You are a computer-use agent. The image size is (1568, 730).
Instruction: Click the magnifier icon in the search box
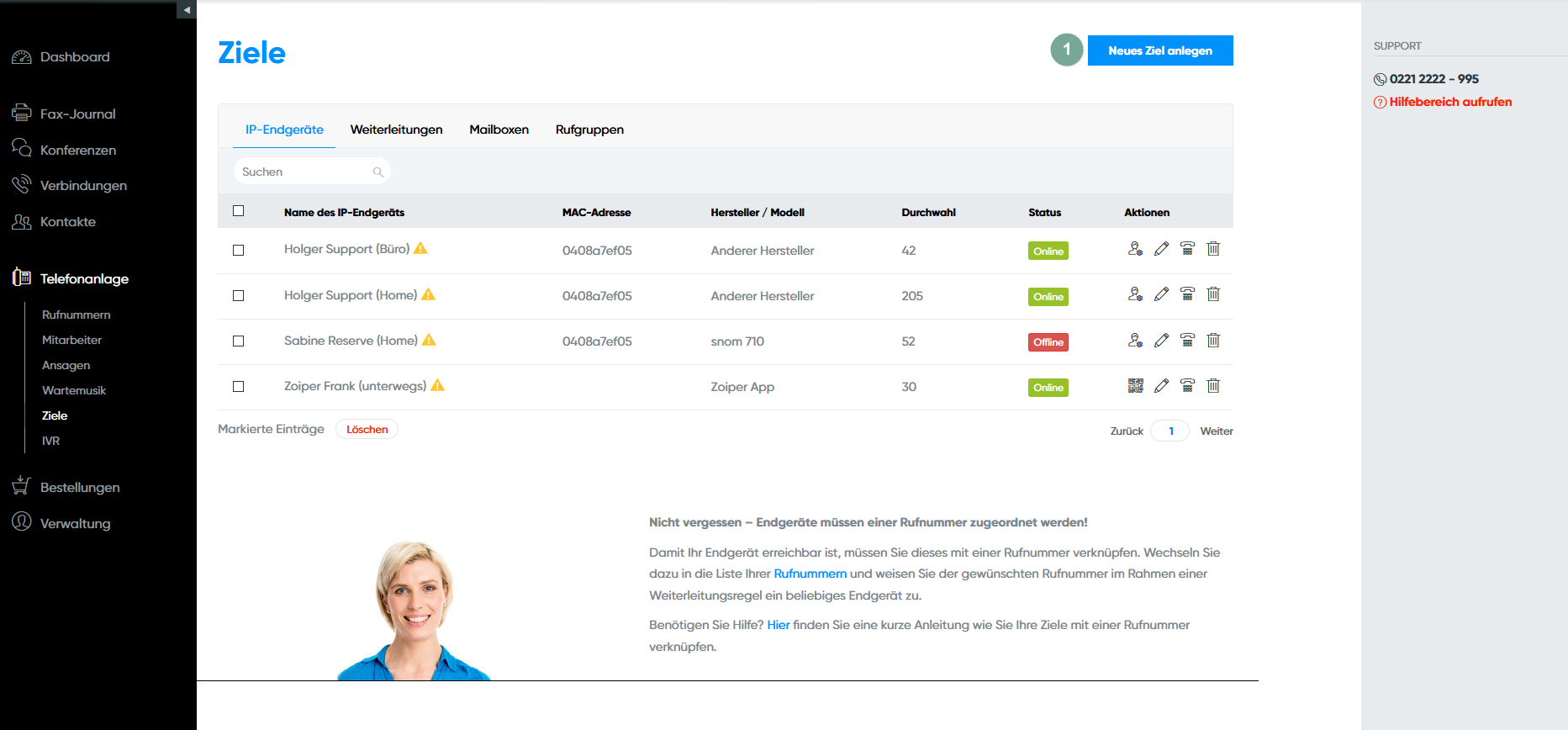tap(378, 172)
